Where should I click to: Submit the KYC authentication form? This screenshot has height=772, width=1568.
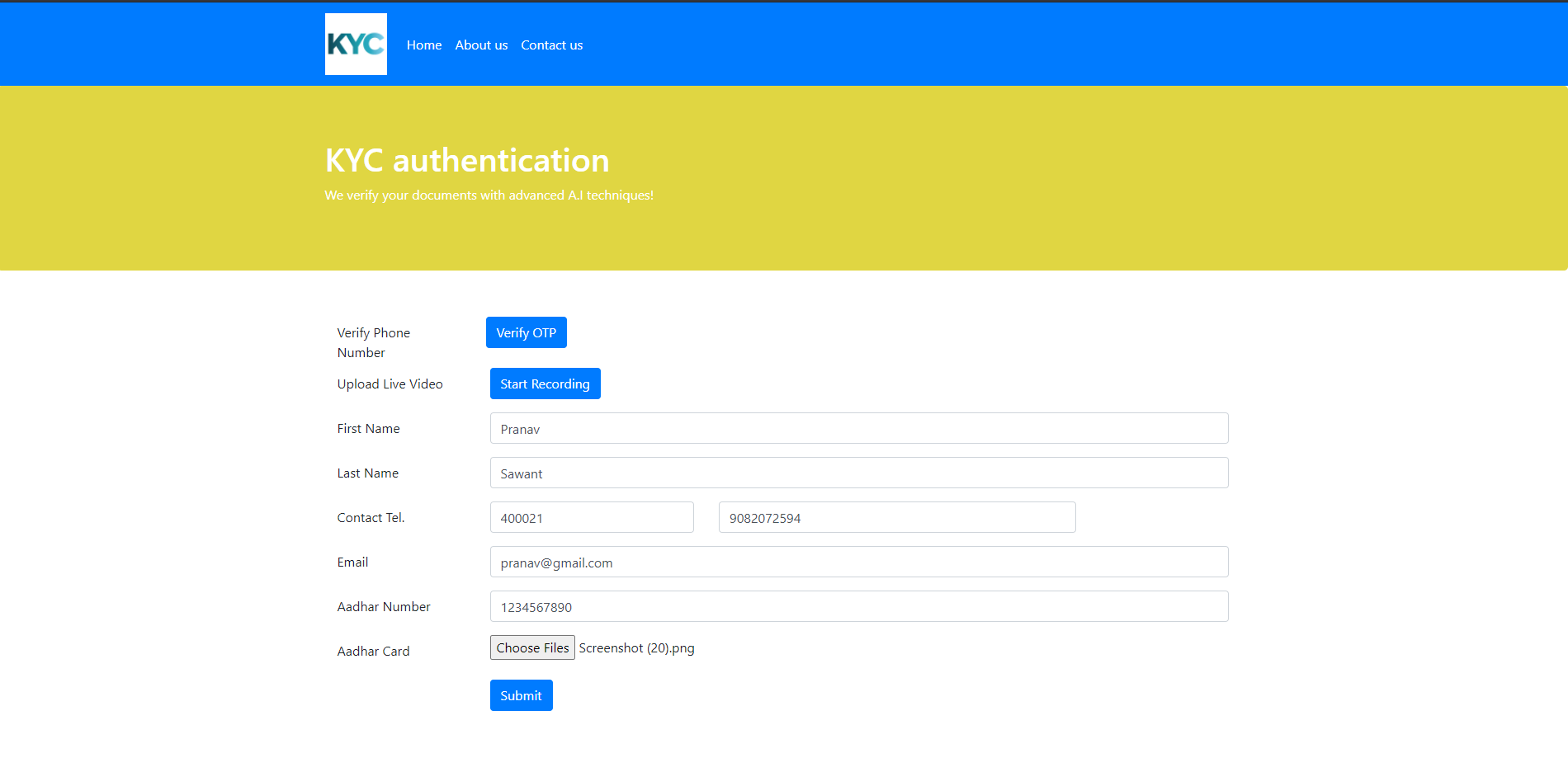(x=521, y=694)
